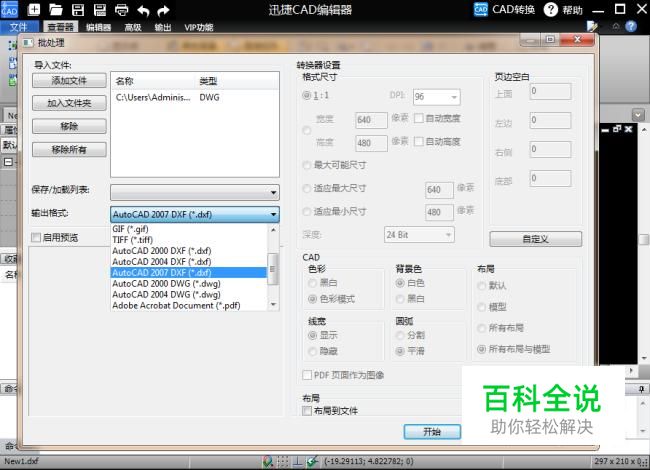Click the snap grid dotted icon in status bar

pos(283,461)
